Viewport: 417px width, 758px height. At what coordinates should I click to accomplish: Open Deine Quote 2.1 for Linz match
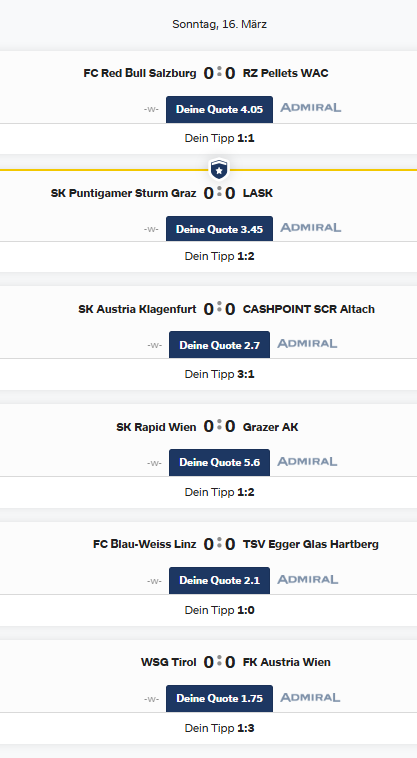click(219, 581)
